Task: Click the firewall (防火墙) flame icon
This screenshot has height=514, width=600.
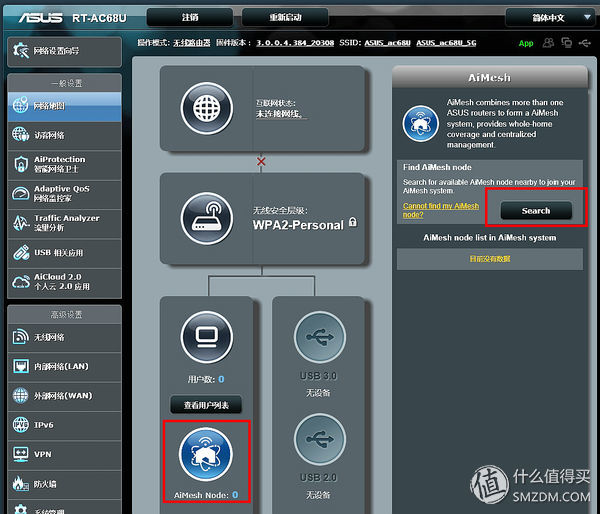Action: click(x=21, y=484)
